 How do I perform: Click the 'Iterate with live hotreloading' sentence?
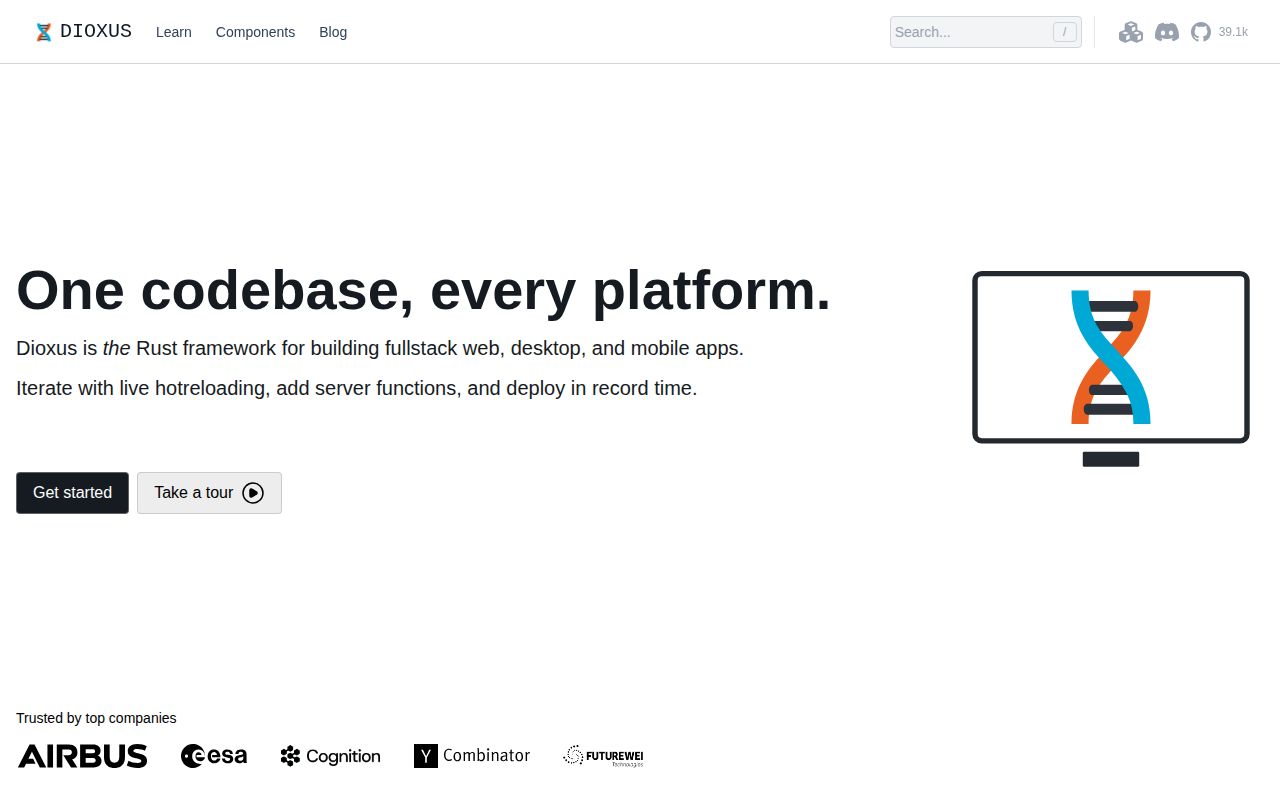(x=356, y=388)
